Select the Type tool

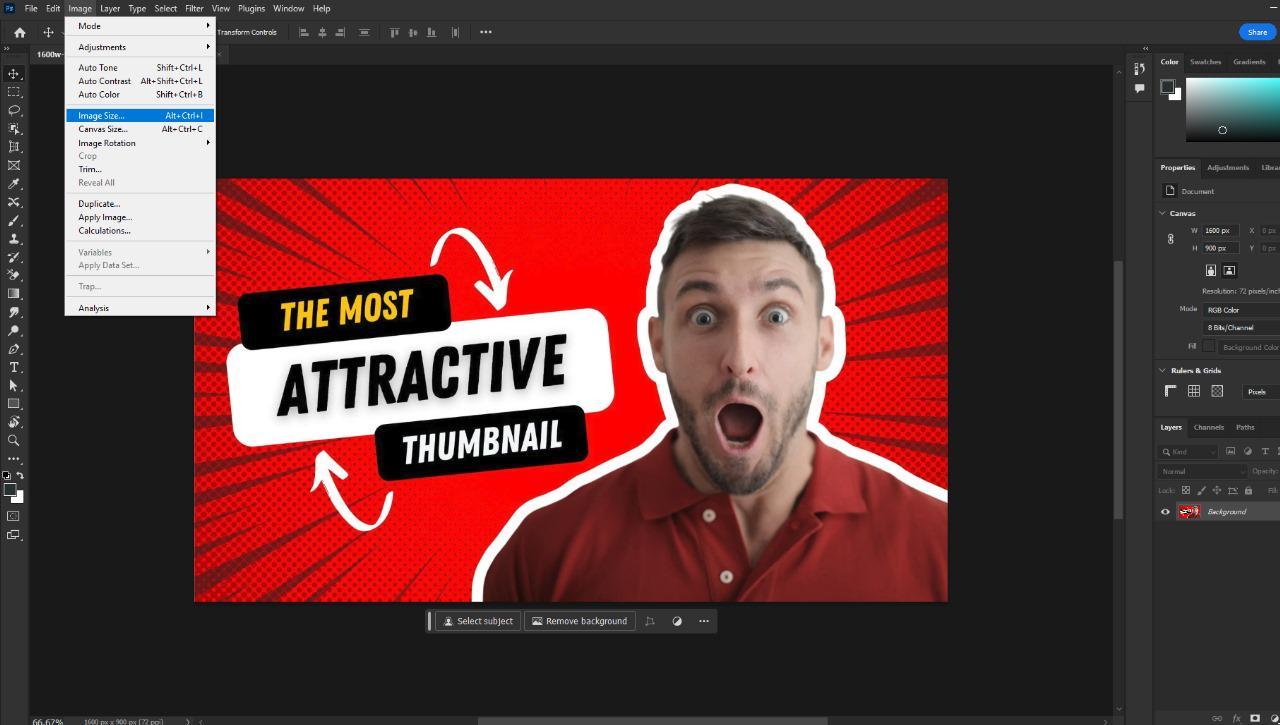14,368
